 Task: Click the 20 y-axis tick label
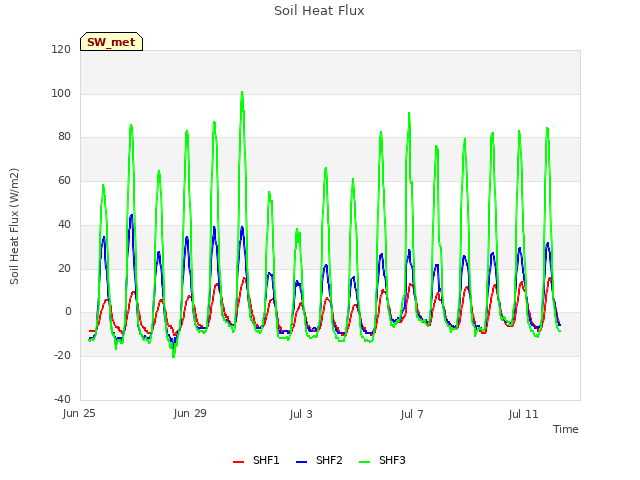[64, 268]
